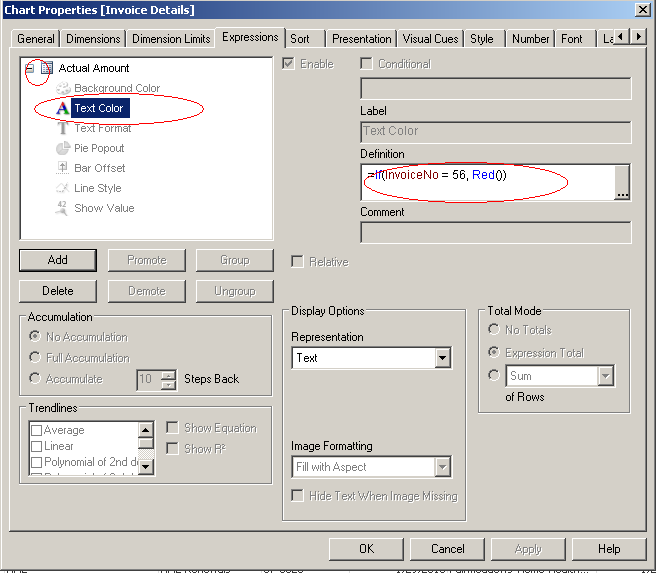Switch to the General tab
Screen dimensions: 656x573
click(x=36, y=39)
